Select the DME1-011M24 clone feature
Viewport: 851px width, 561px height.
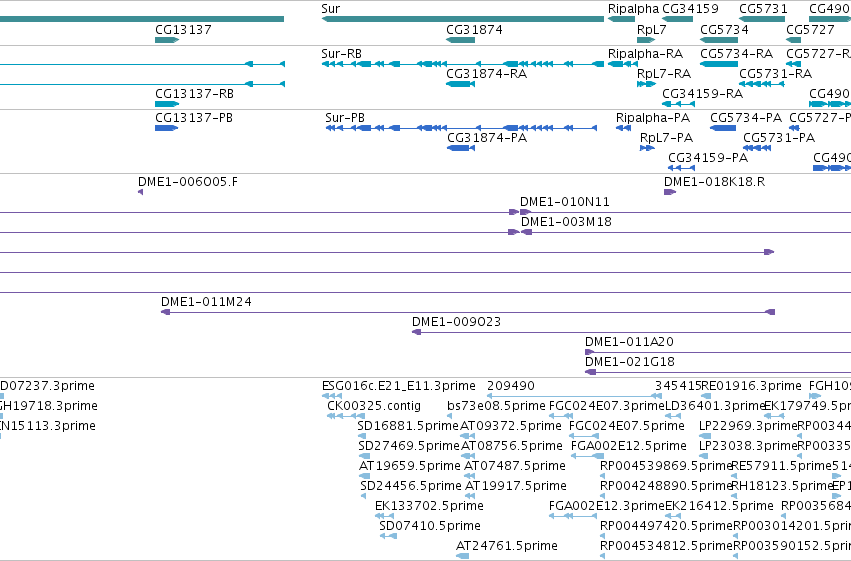(x=468, y=312)
